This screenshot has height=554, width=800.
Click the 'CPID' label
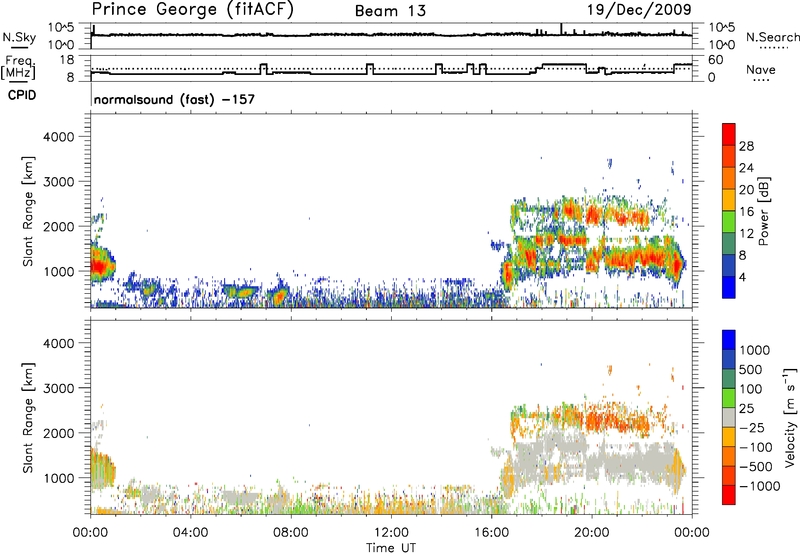[22, 95]
